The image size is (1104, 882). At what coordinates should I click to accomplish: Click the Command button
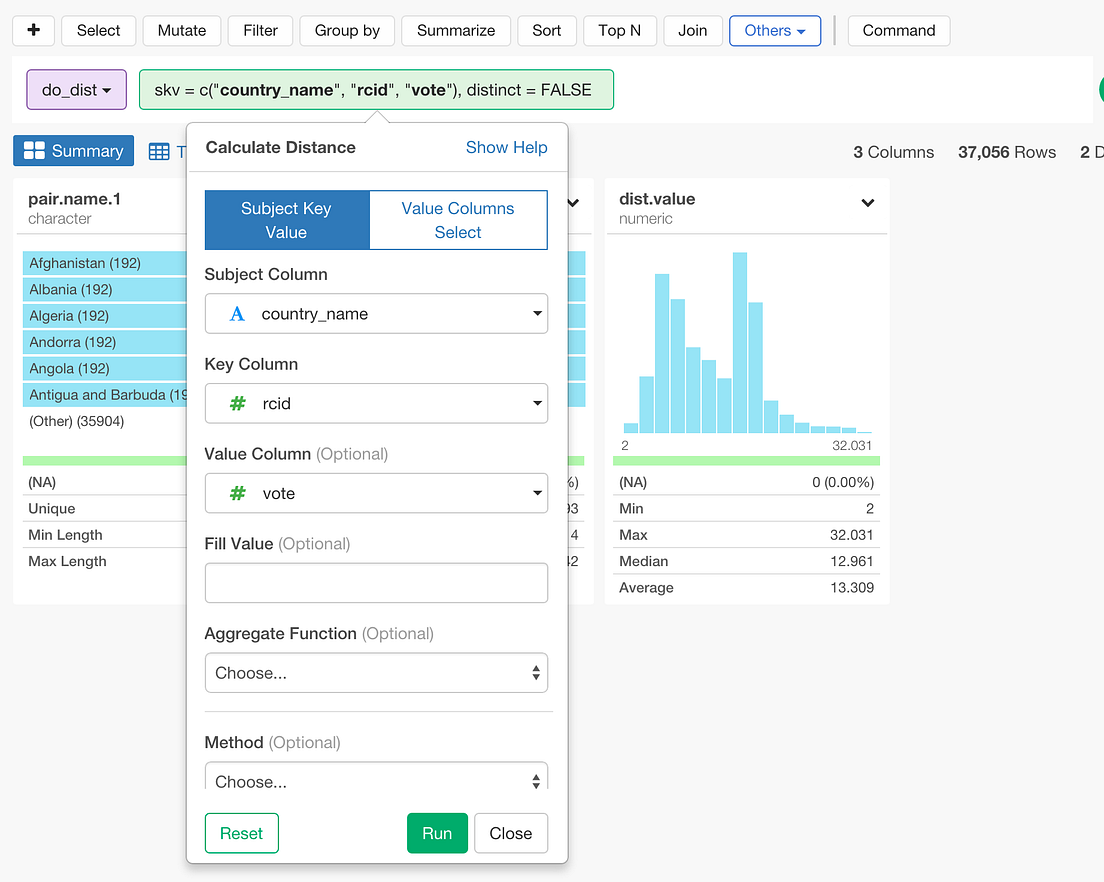point(898,30)
